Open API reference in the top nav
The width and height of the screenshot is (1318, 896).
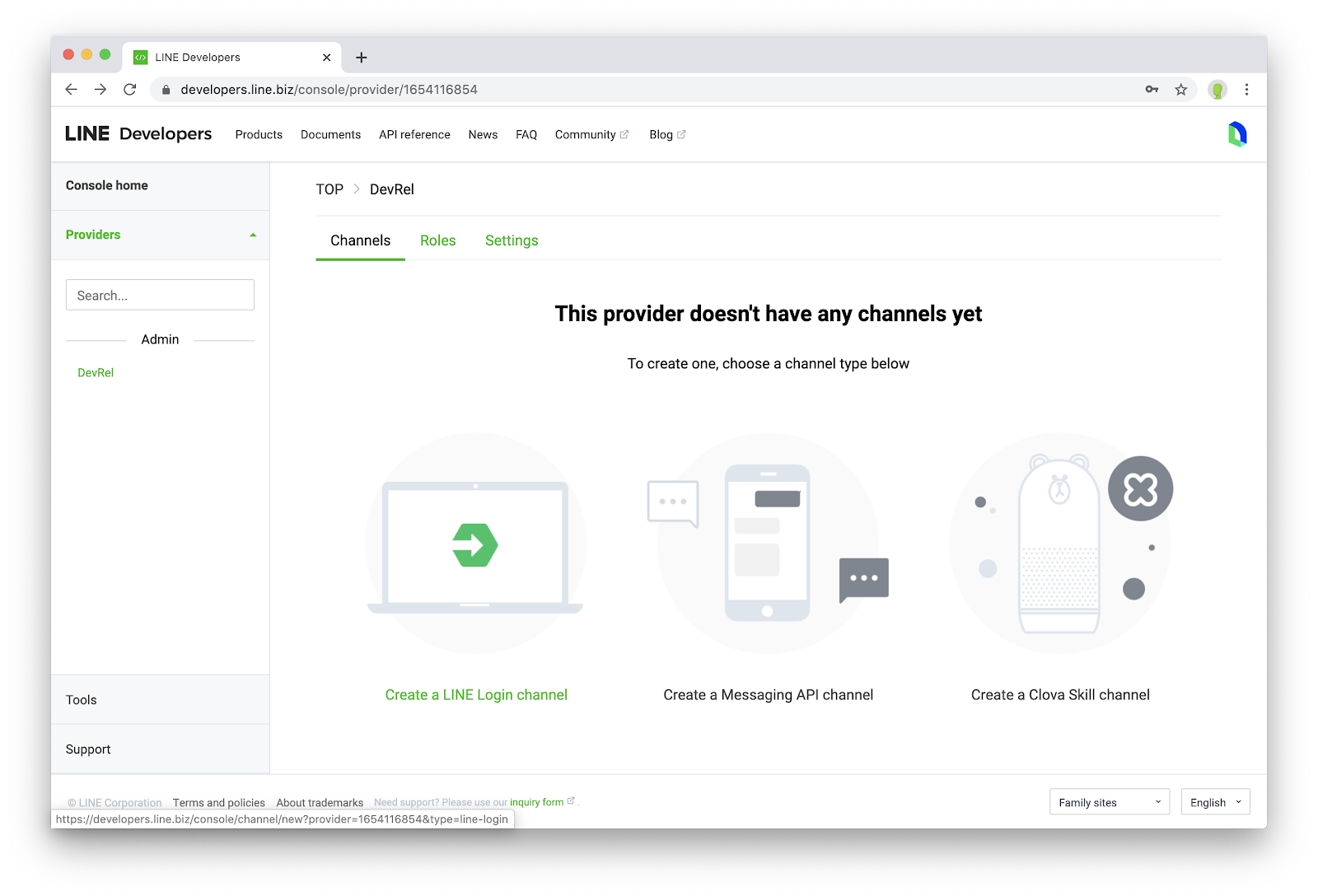click(414, 135)
